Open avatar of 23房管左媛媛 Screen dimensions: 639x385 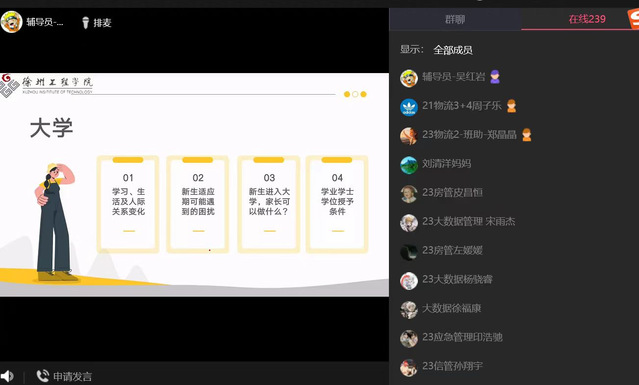click(409, 252)
